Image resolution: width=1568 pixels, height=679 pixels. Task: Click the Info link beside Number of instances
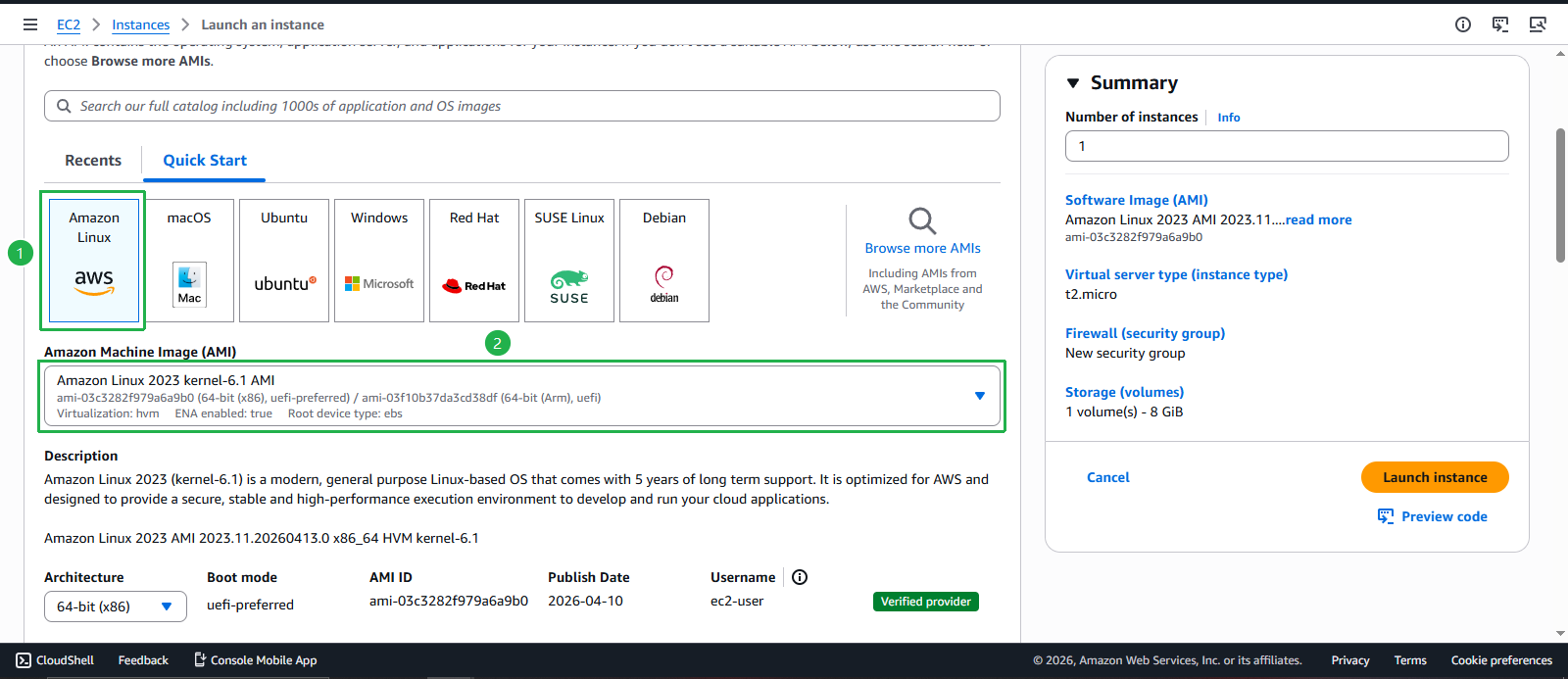(1229, 118)
